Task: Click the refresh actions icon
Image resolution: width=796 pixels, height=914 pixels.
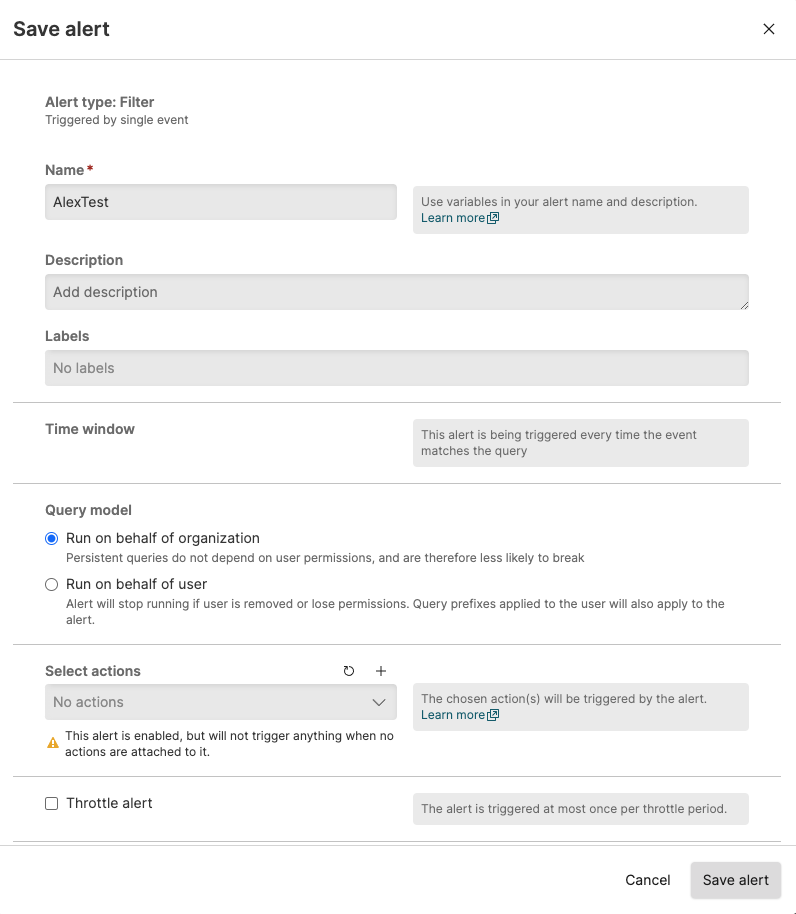Action: click(349, 671)
